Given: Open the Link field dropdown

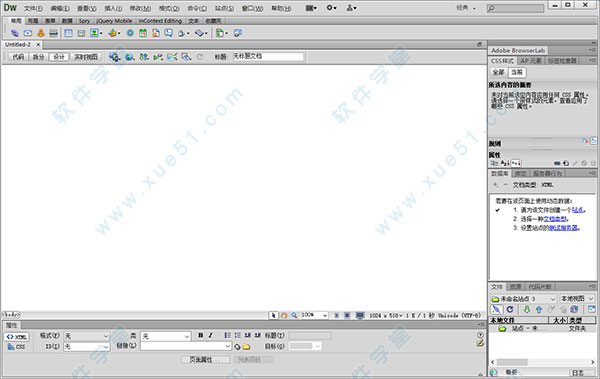Looking at the screenshot, I should point(186,346).
